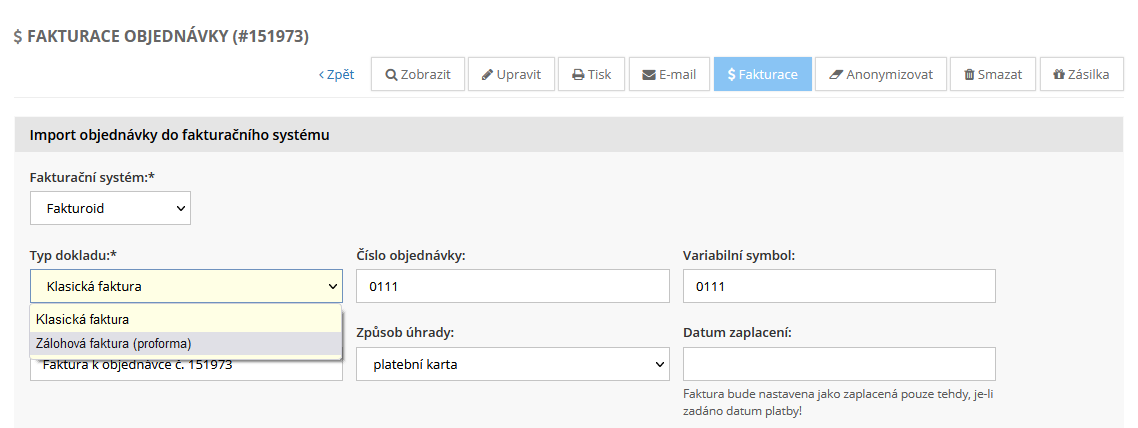
Task: Click the envelope icon on E-mail
Action: point(649,75)
